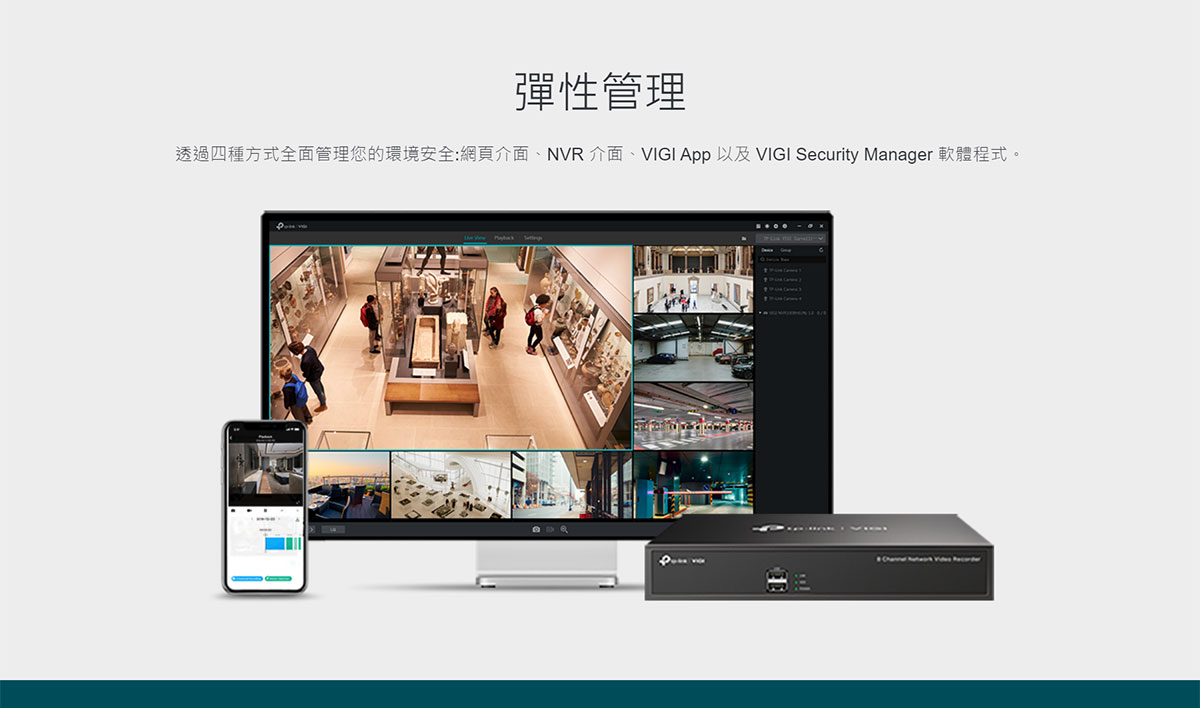Select the main museum camera feed
Viewport: 1200px width, 708px height.
451,348
